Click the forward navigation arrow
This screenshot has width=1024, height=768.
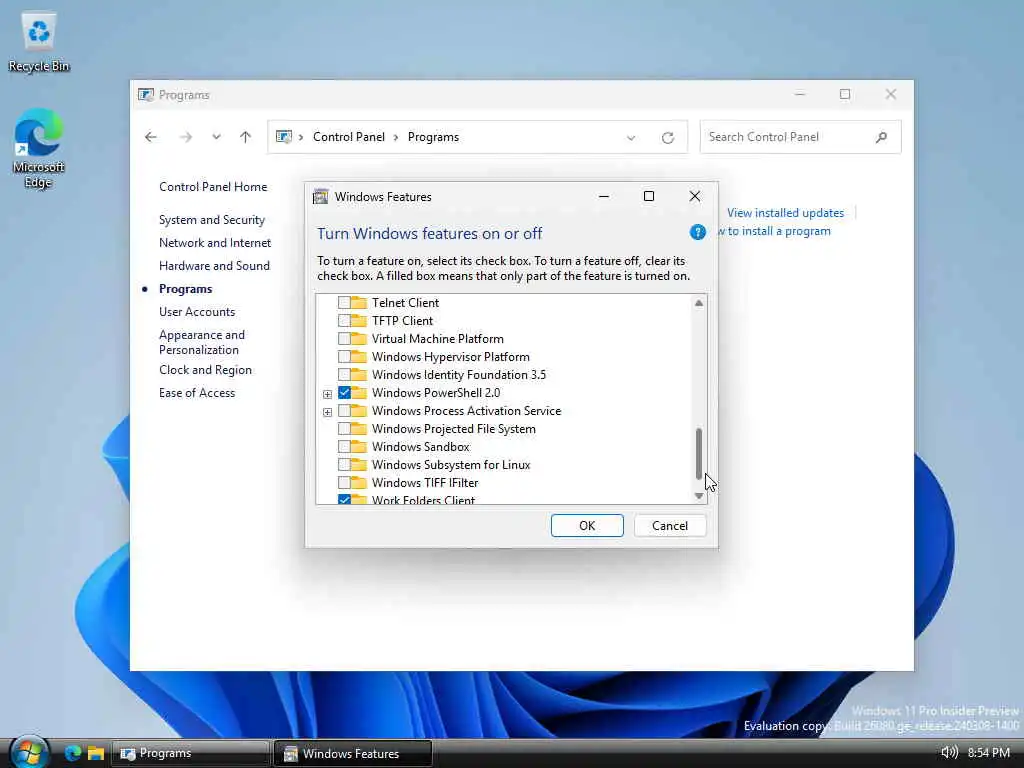(186, 137)
